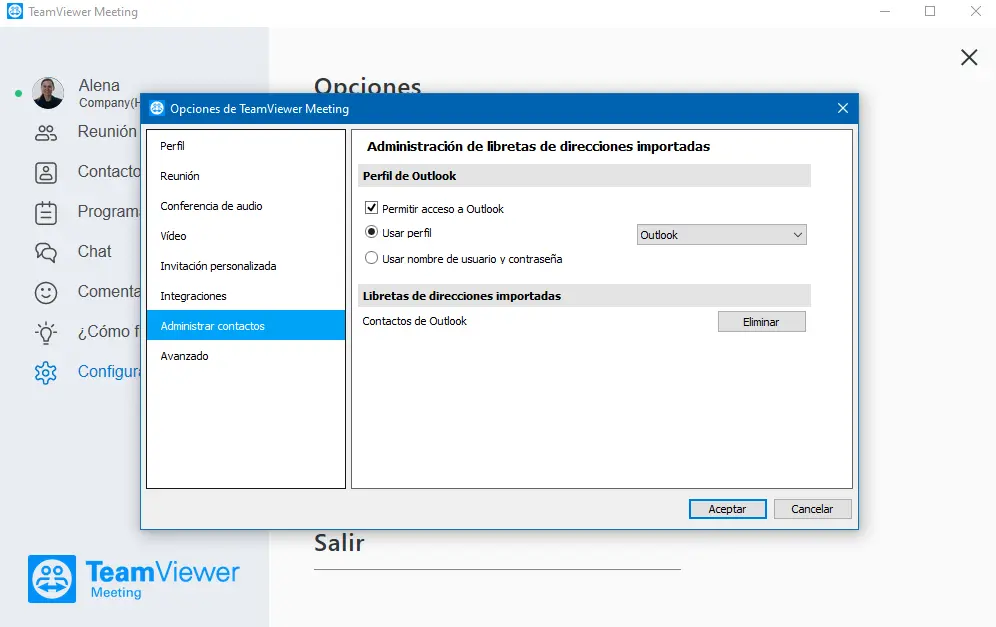996x627 pixels.
Task: Click the Reunión label in main sidebar
Action: [107, 131]
